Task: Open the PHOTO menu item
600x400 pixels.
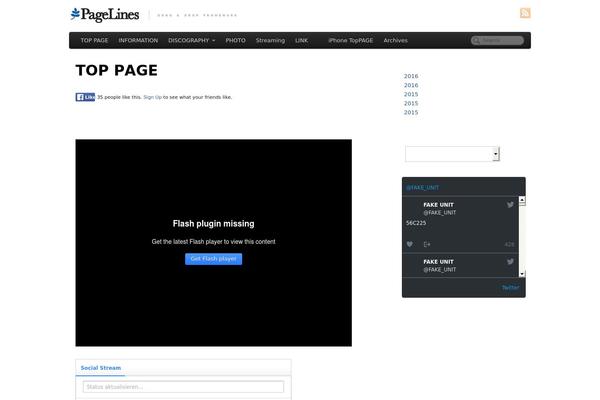Action: pyautogui.click(x=235, y=40)
